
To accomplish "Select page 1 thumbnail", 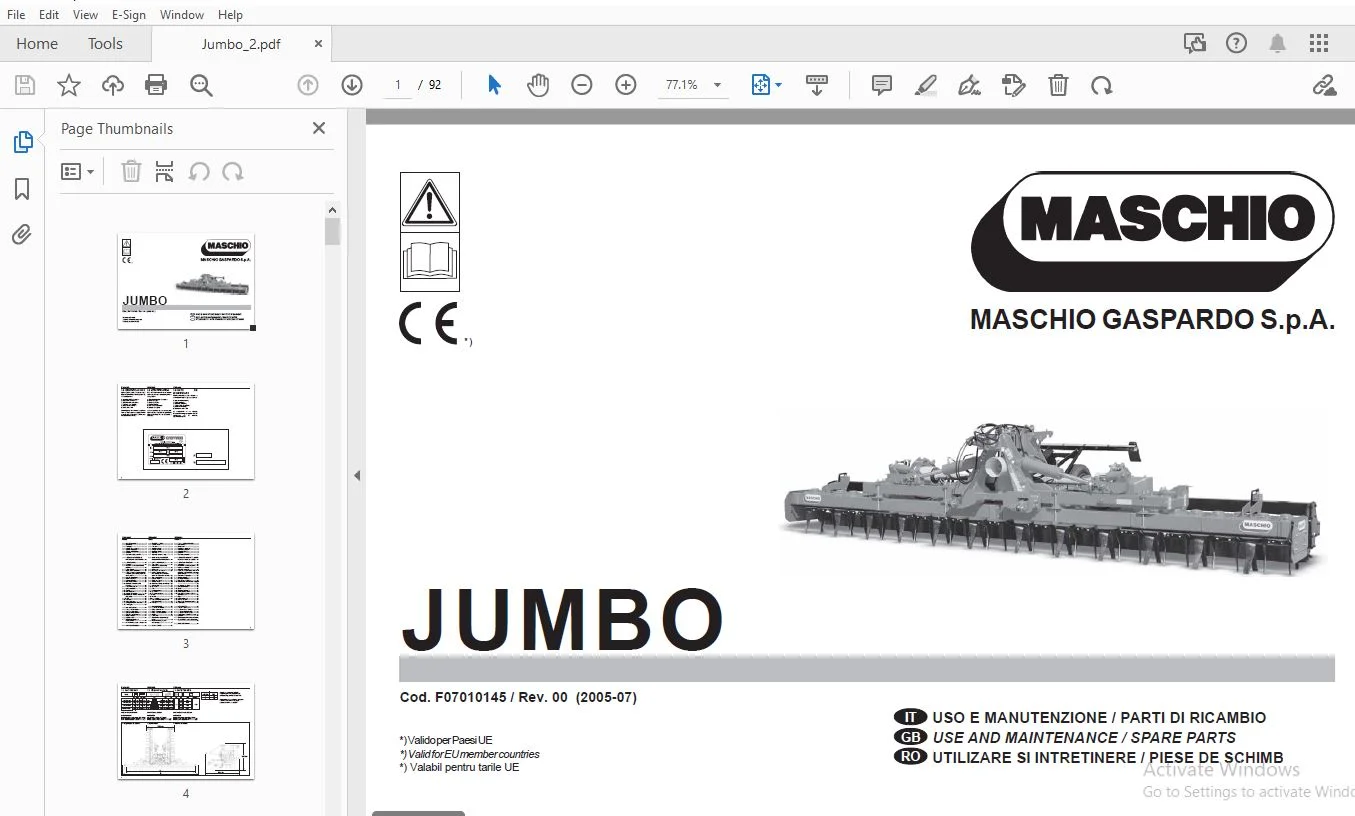I will (x=186, y=282).
